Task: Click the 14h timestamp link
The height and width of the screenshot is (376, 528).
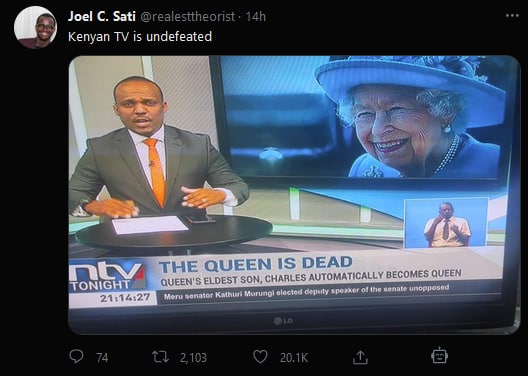Action: coord(256,16)
